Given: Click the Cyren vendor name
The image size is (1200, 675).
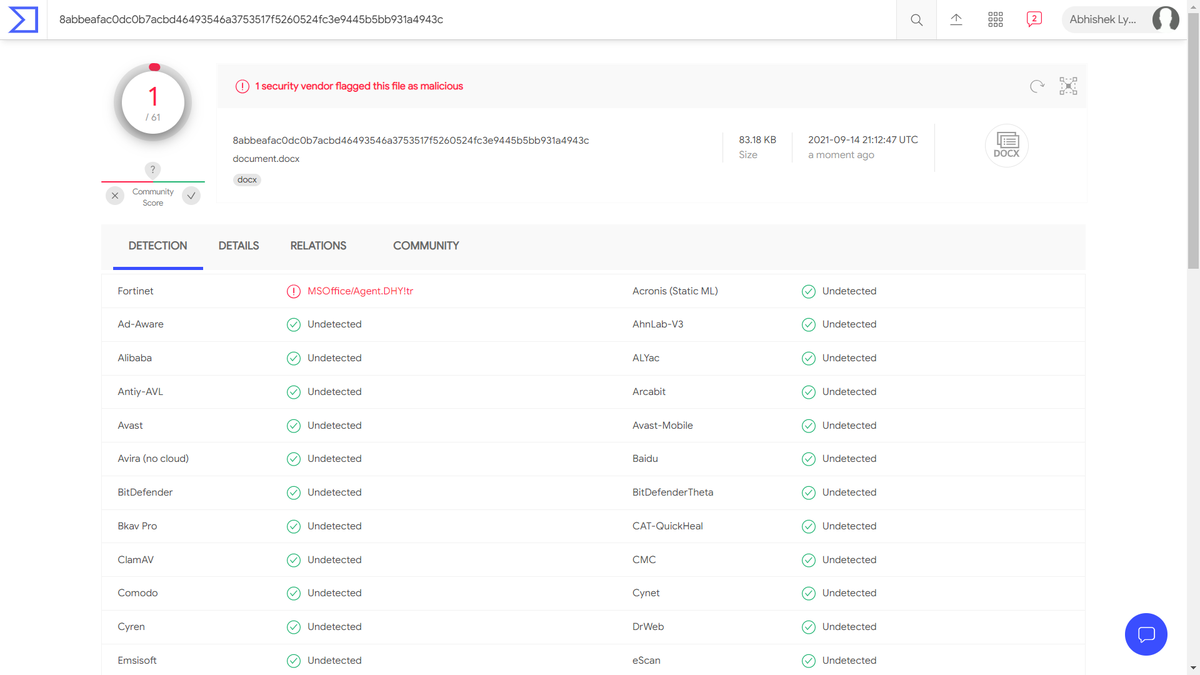Looking at the screenshot, I should (x=131, y=627).
